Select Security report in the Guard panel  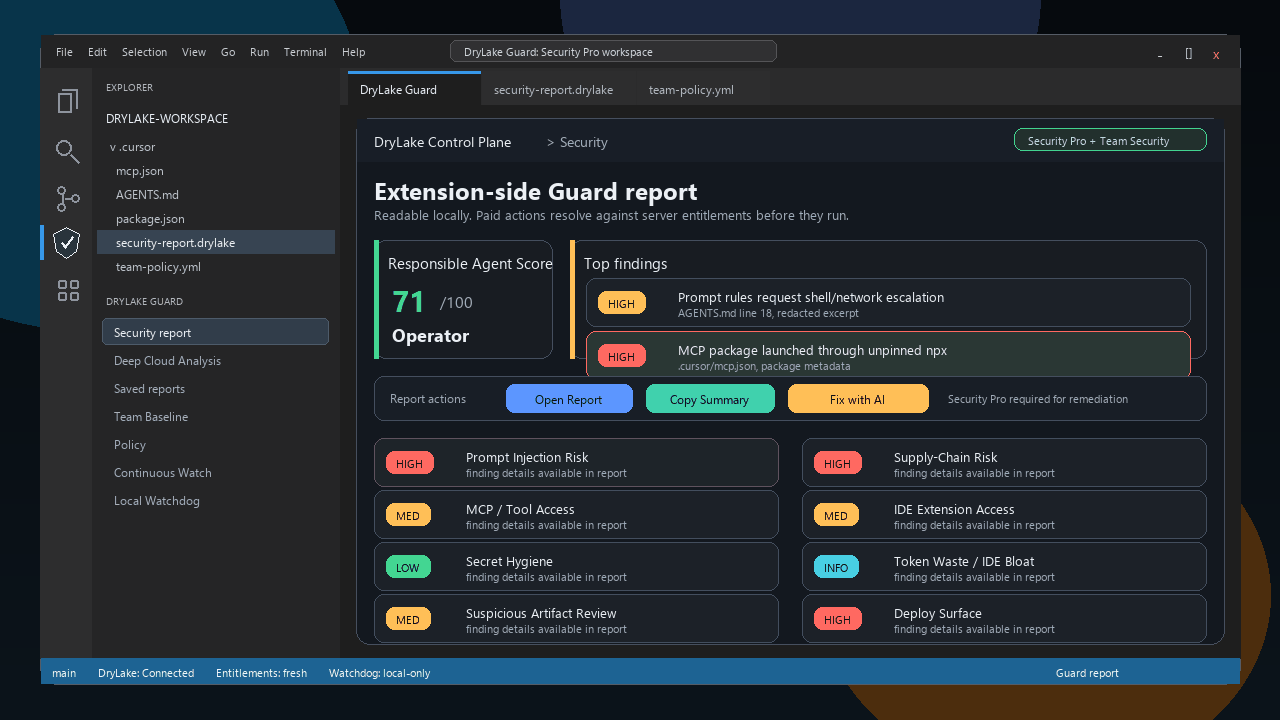click(x=215, y=332)
